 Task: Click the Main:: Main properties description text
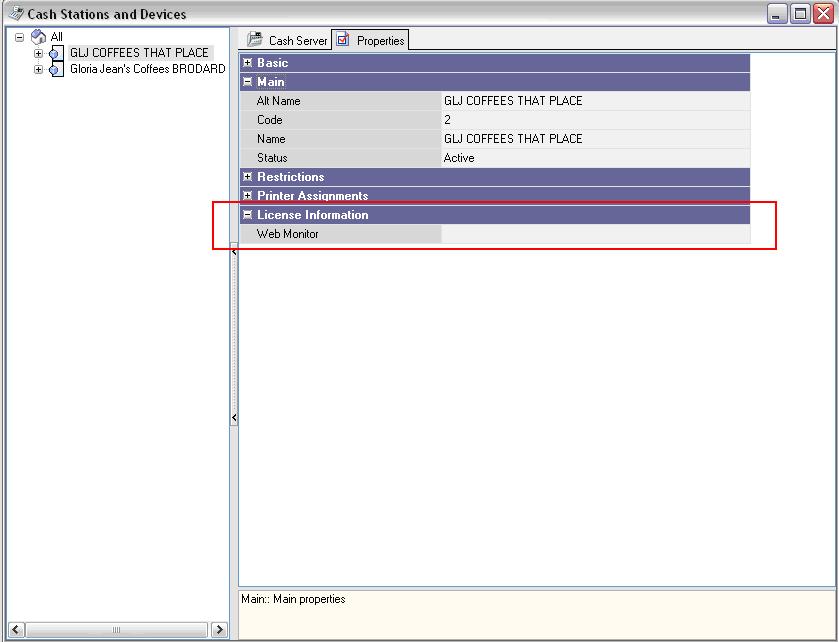pyautogui.click(x=293, y=599)
